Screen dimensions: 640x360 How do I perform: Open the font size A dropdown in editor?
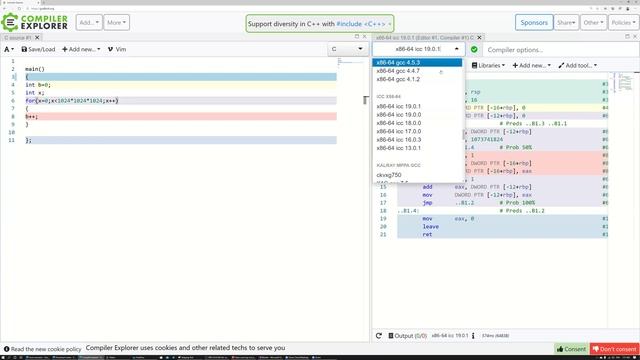tap(9, 49)
